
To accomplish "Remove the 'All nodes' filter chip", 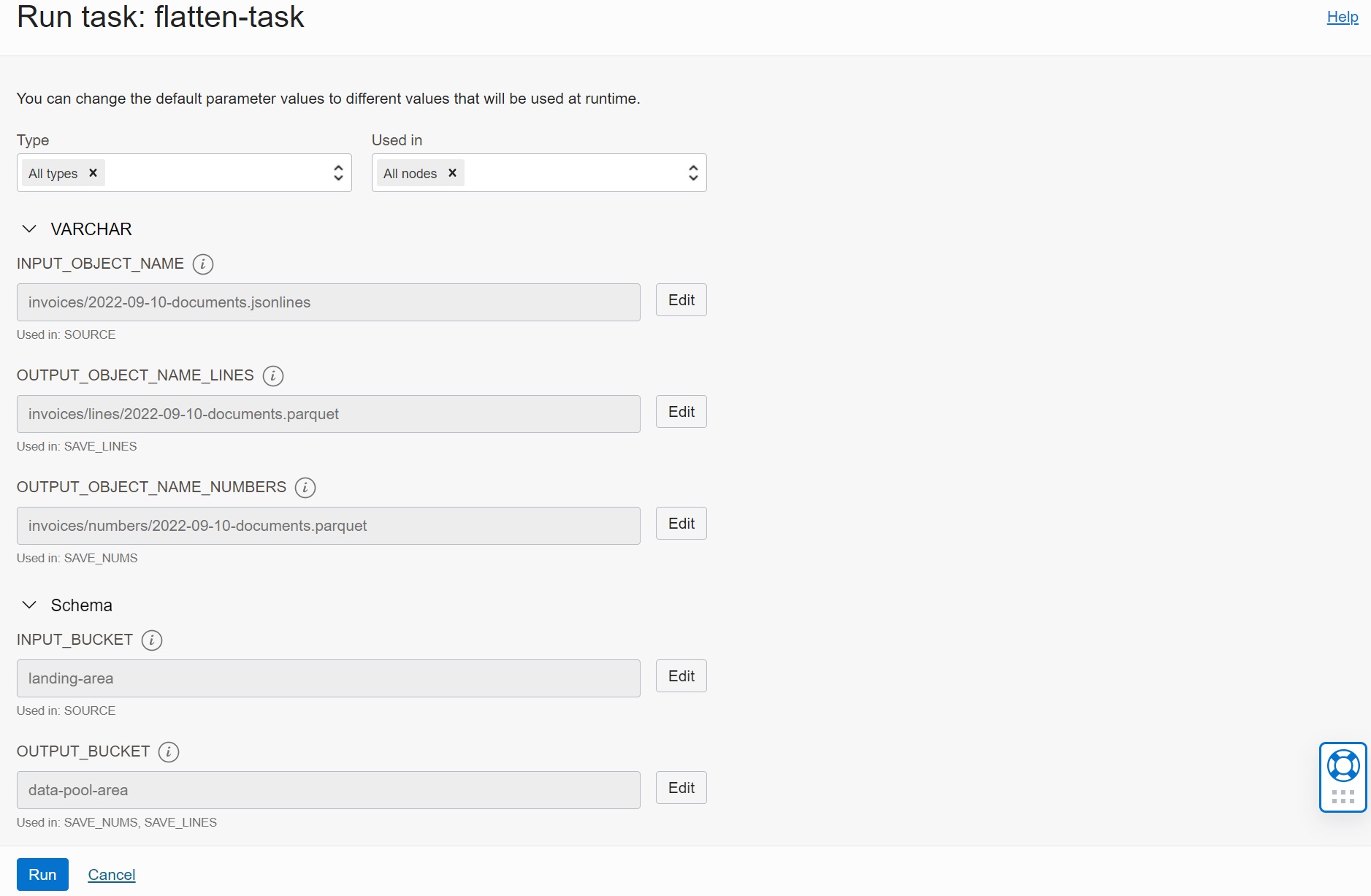I will coord(452,173).
